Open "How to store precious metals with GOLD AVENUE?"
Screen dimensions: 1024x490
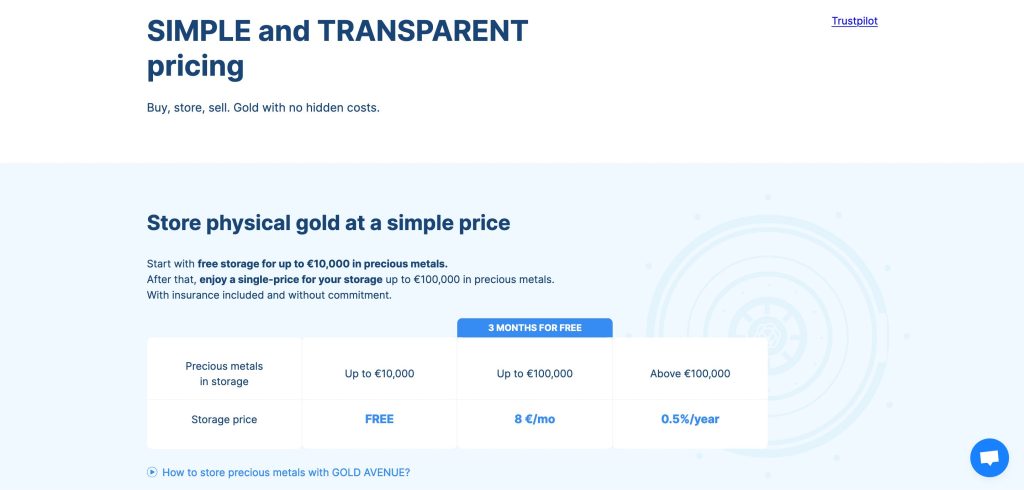click(x=286, y=472)
